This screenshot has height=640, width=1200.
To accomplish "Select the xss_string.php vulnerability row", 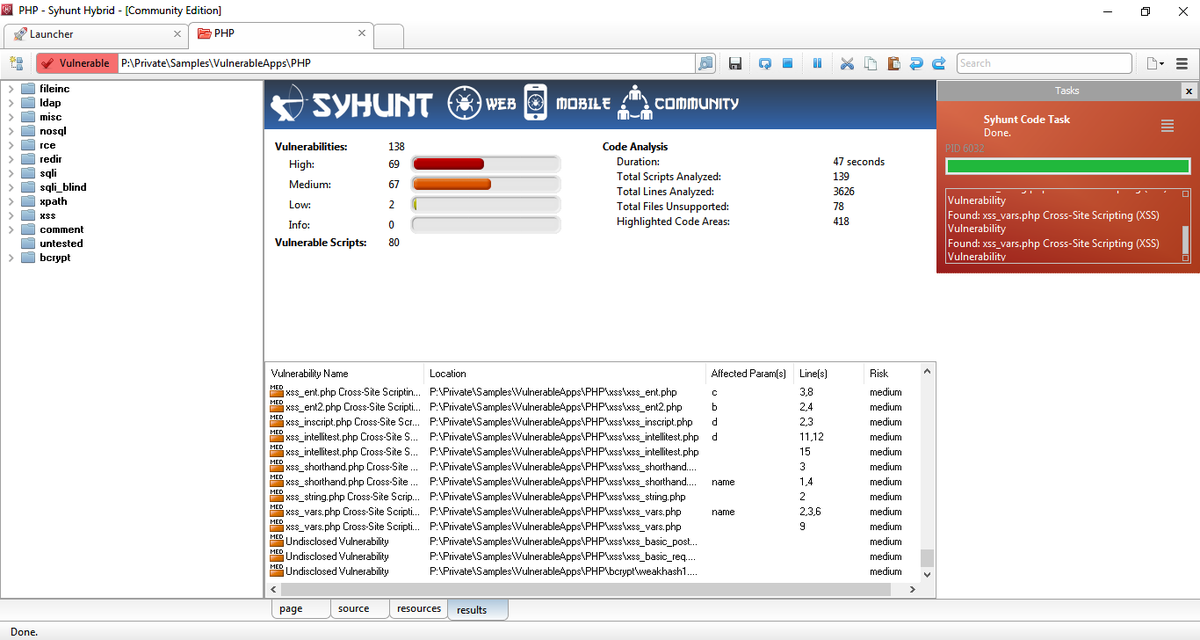I will [x=593, y=496].
